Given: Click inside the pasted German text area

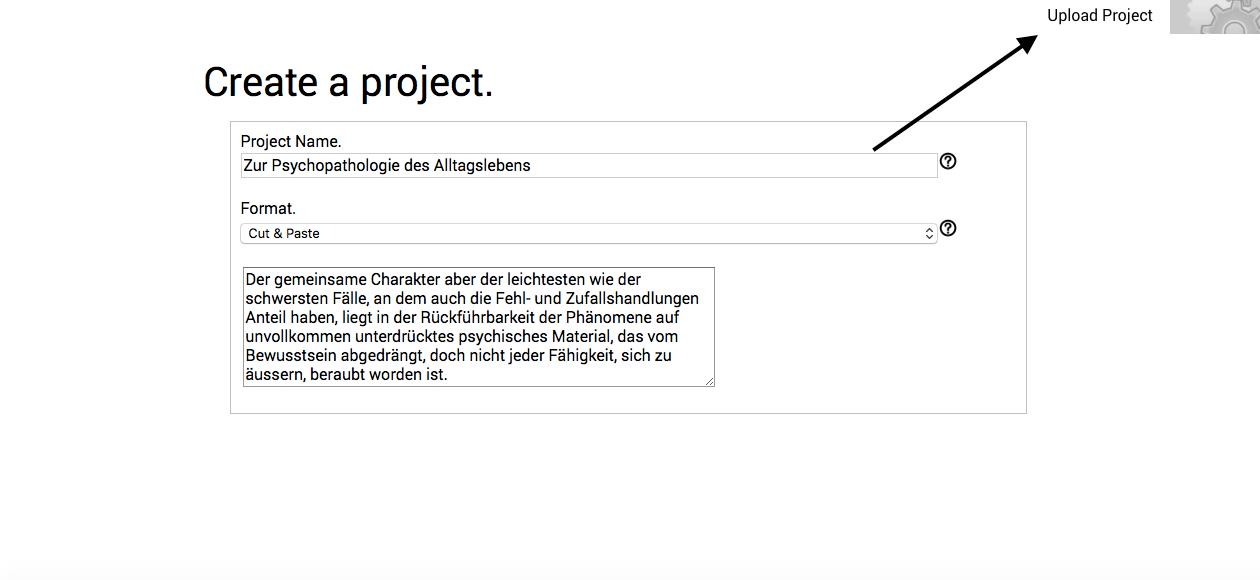Looking at the screenshot, I should (x=479, y=327).
